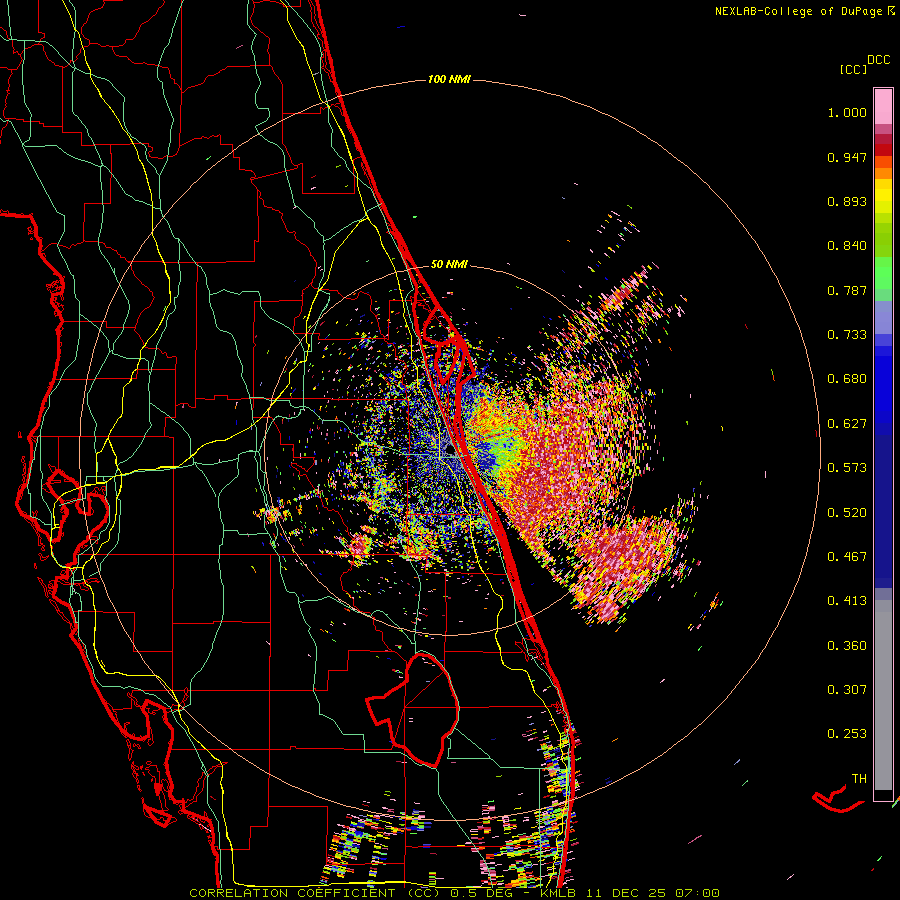
Task: Click the product title caption at bottom
Action: coord(454,893)
